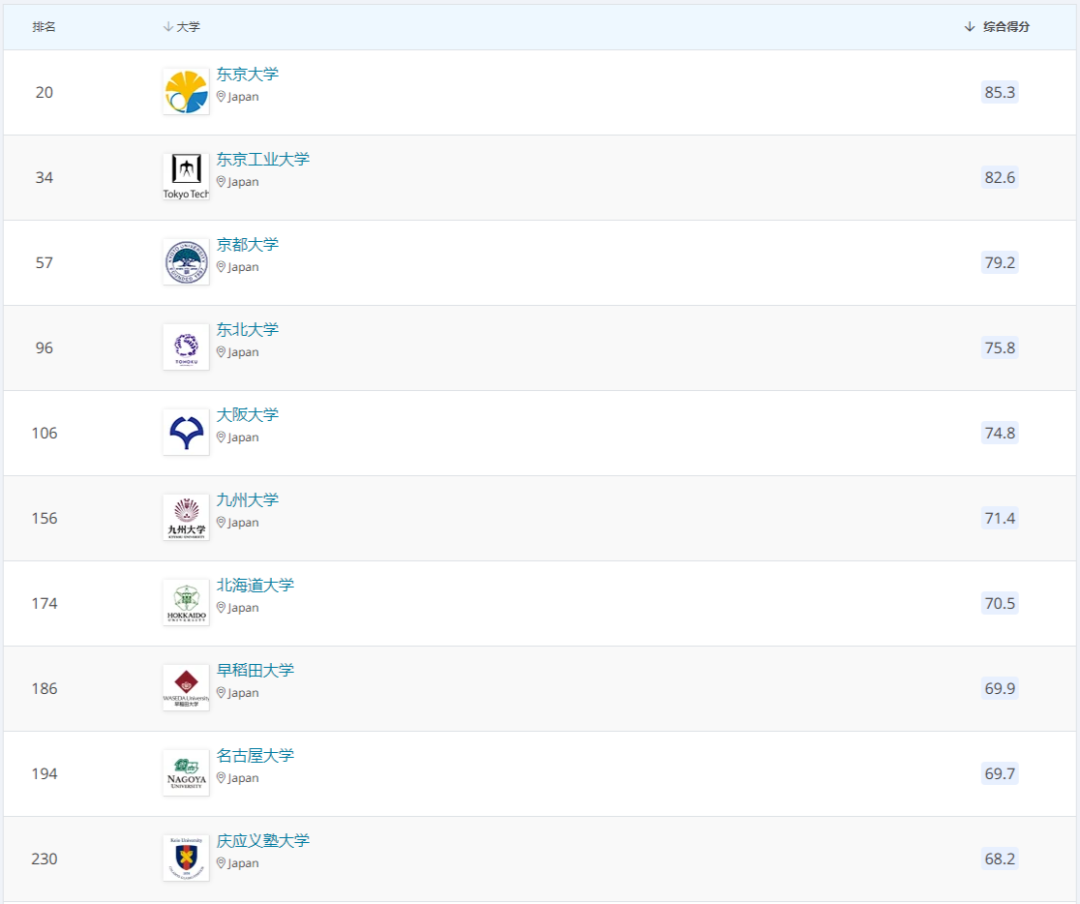Click the score 68.2
Image resolution: width=1080 pixels, height=904 pixels.
click(999, 859)
